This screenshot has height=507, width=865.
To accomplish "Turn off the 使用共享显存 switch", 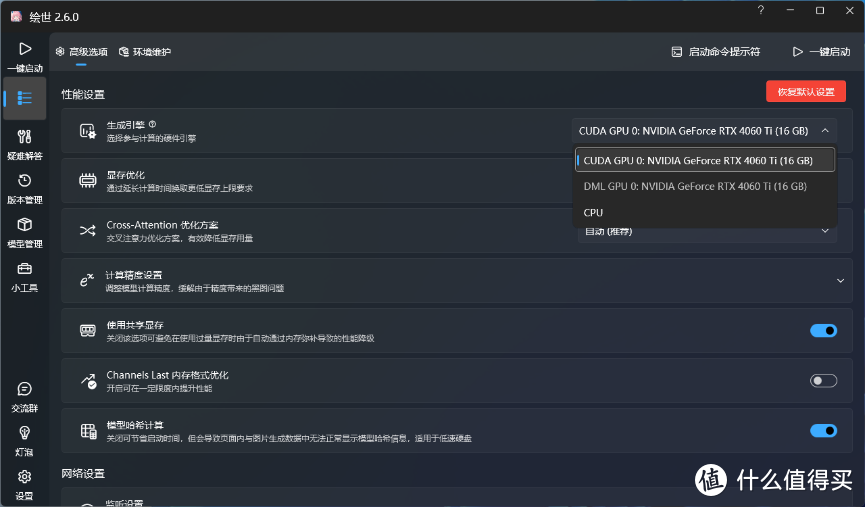I will 824,330.
